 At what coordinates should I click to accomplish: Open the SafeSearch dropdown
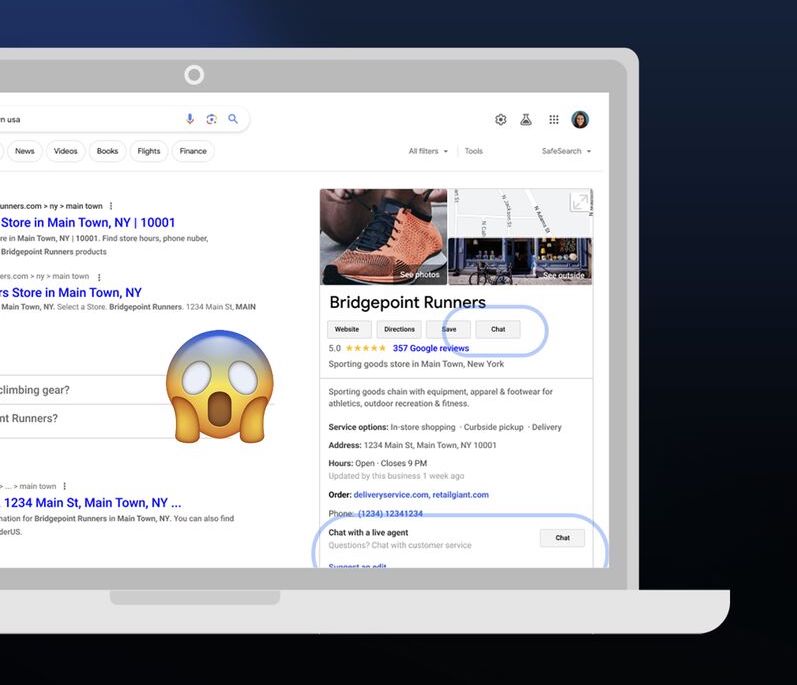click(566, 151)
